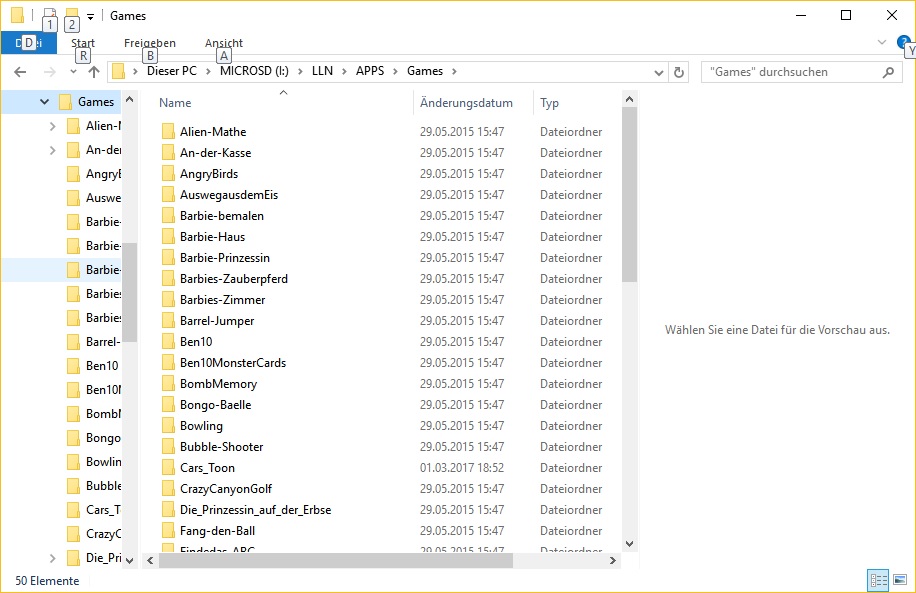Select the Alien-Mathe folder icon
Viewport: 916px width, 593px height.
pos(168,131)
